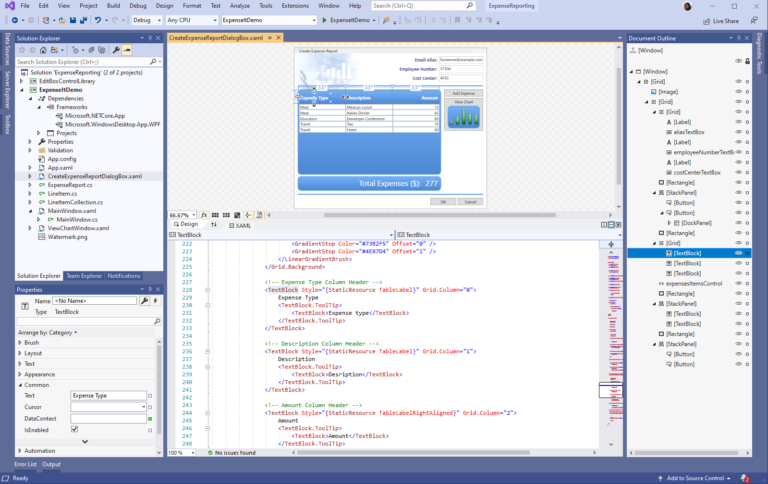Open the Extensions menu
Viewport: 768px width, 484px height.
point(295,6)
